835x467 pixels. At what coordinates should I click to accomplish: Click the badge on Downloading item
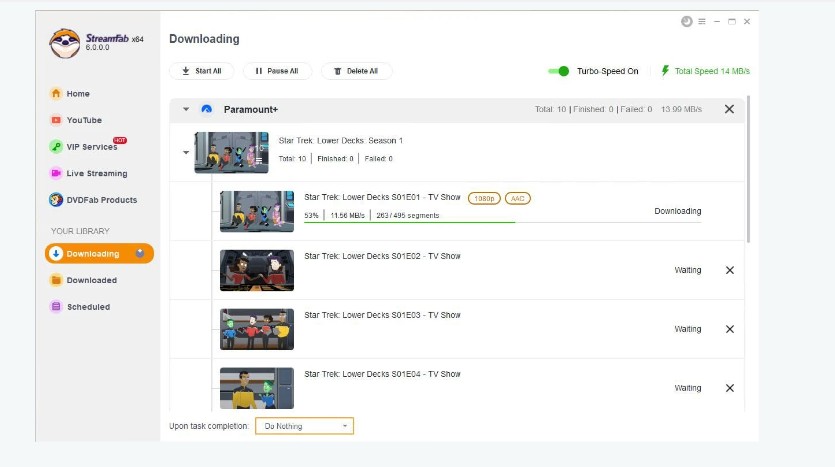pos(140,253)
